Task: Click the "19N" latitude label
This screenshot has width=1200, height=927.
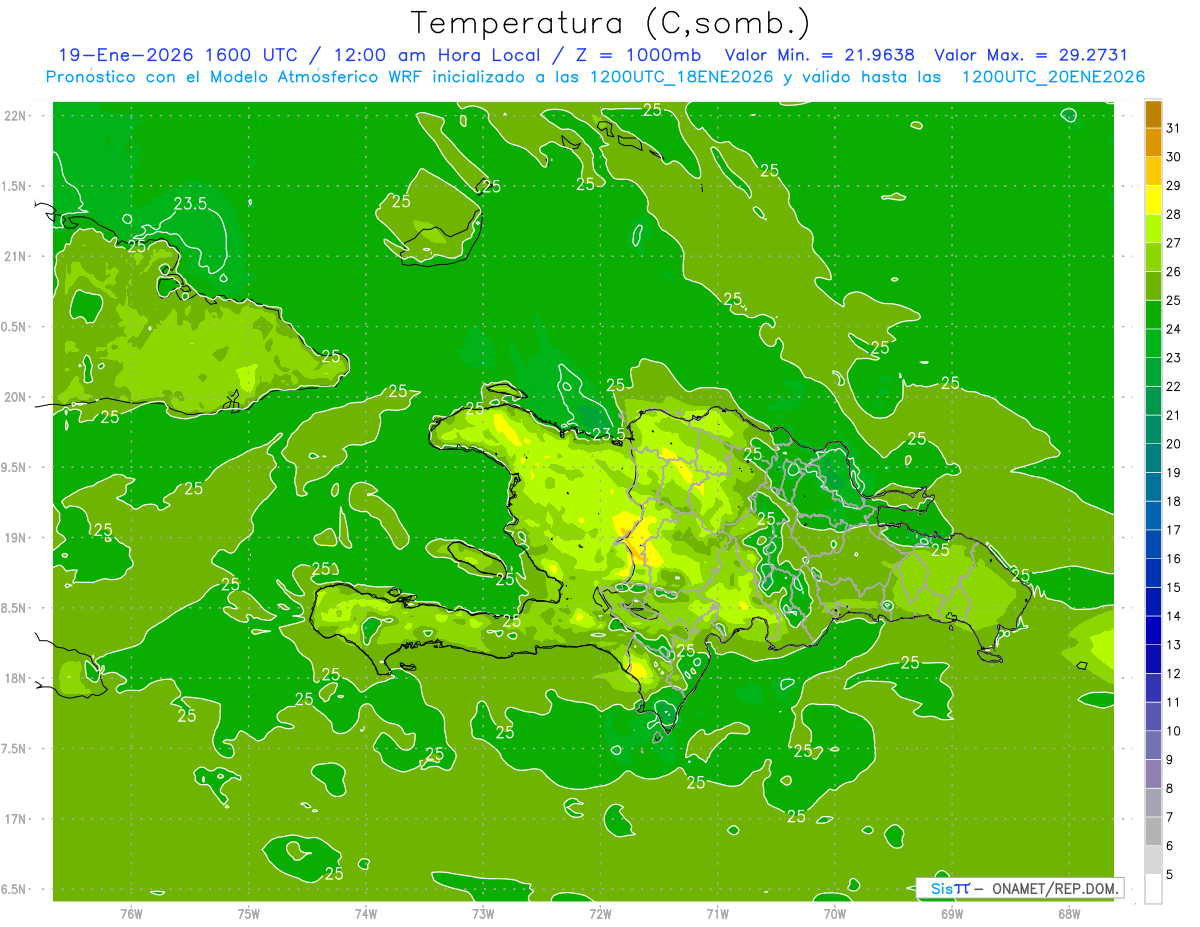Action: [16, 538]
